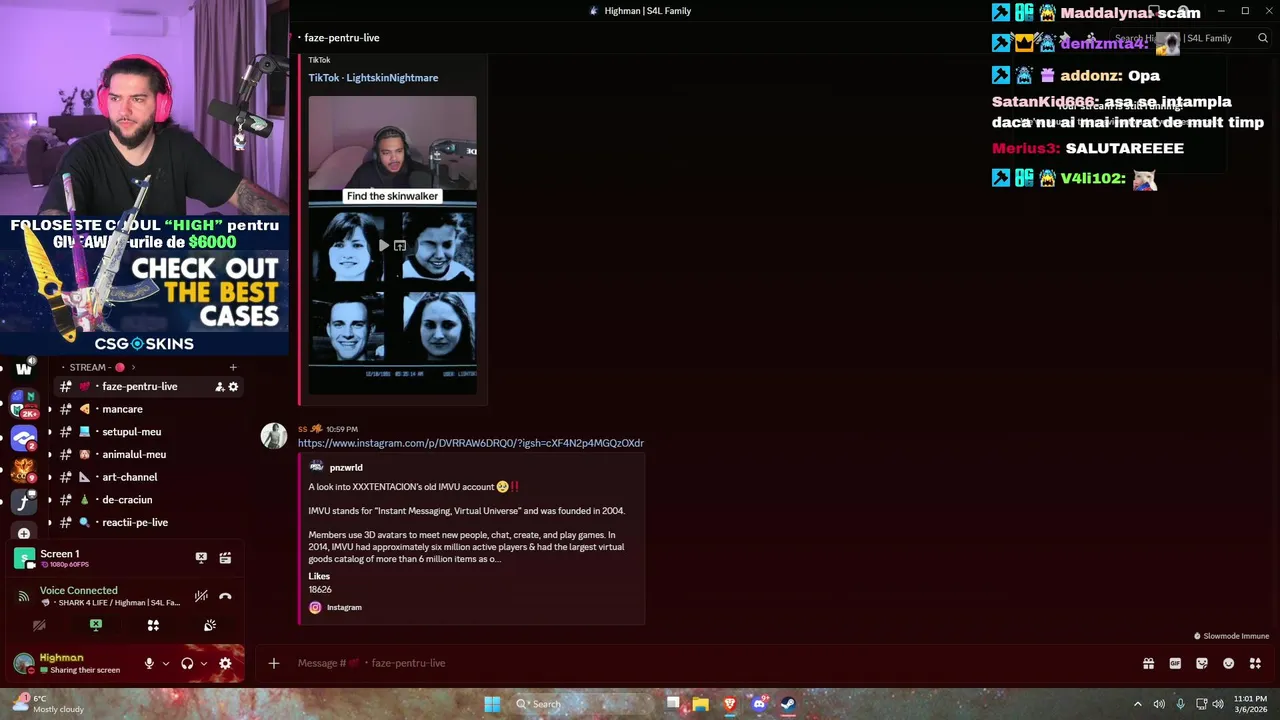Viewport: 1280px width, 720px height.
Task: Open the animalul-meu channel
Action: 146,454
